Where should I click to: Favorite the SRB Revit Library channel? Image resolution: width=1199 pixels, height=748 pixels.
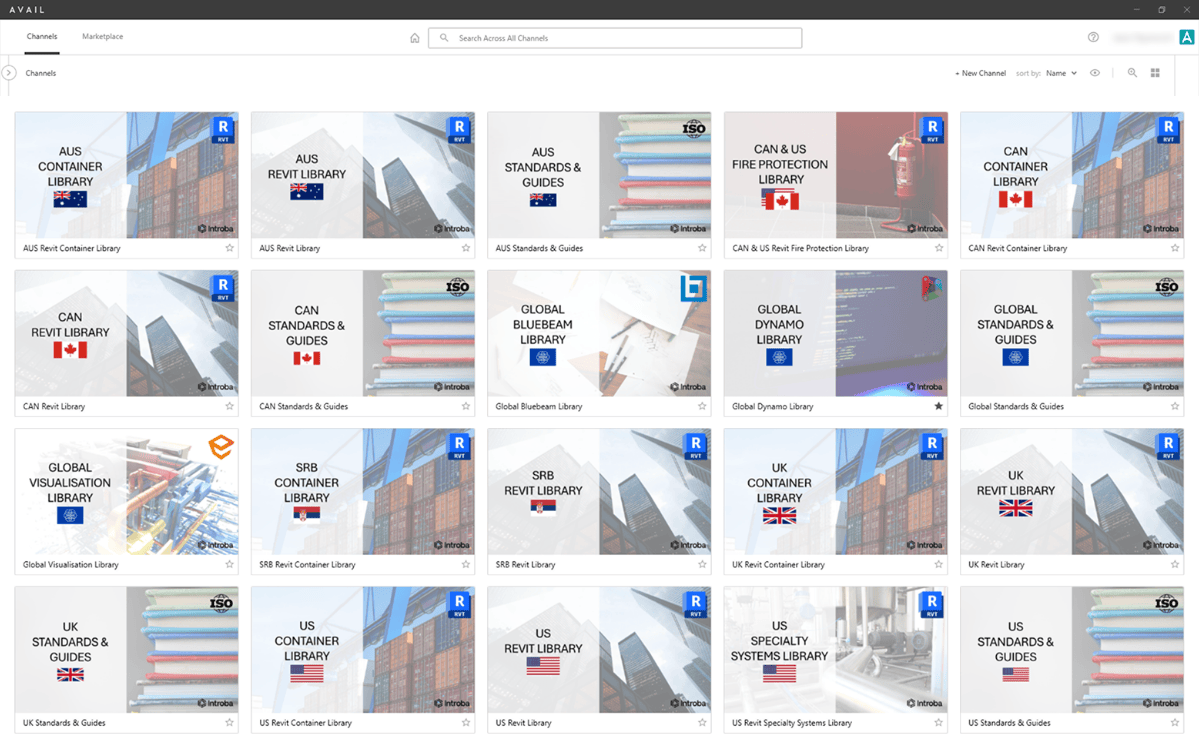702,564
